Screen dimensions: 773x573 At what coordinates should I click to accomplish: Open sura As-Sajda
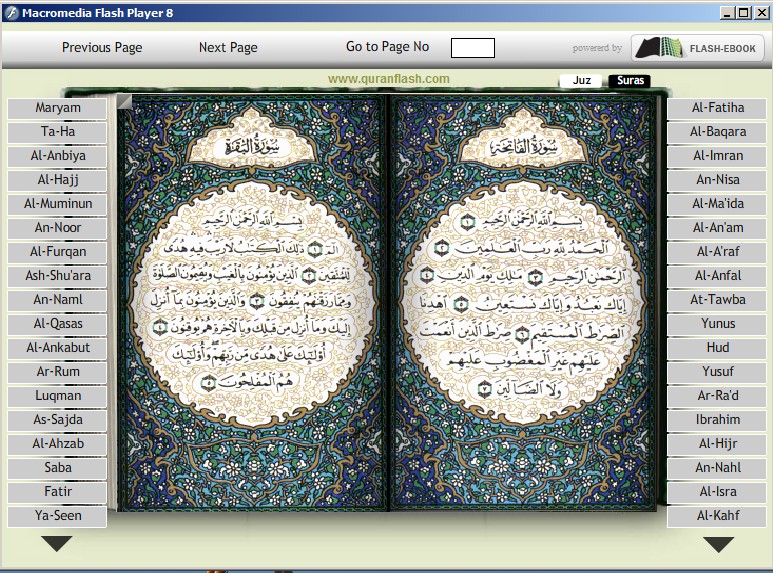coord(57,420)
